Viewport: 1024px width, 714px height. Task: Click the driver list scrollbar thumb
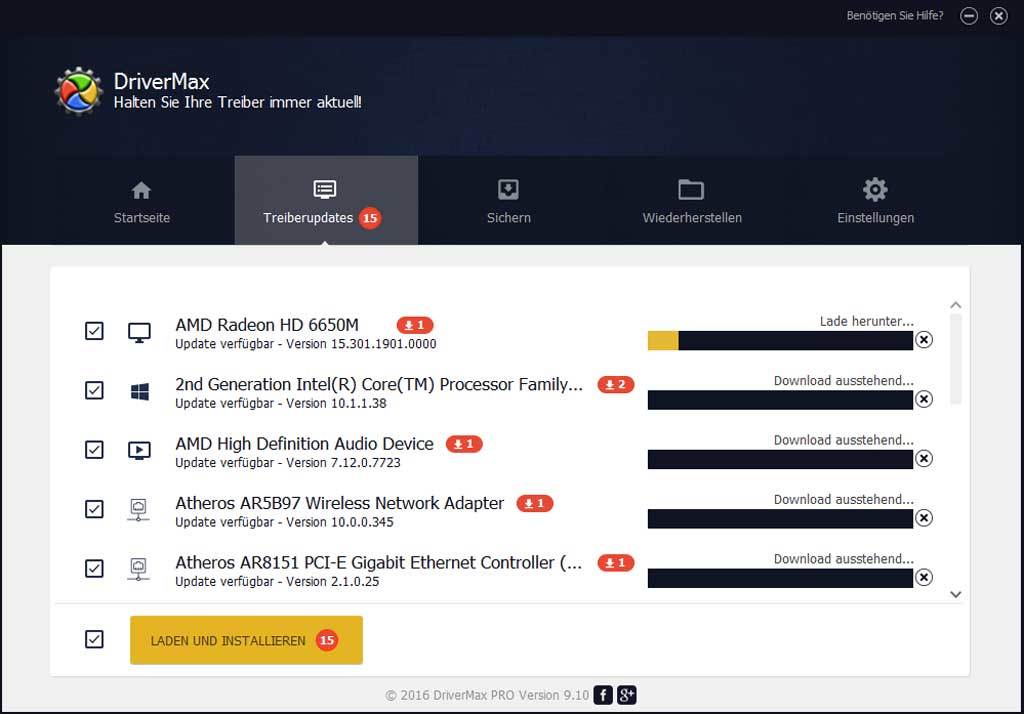[955, 359]
